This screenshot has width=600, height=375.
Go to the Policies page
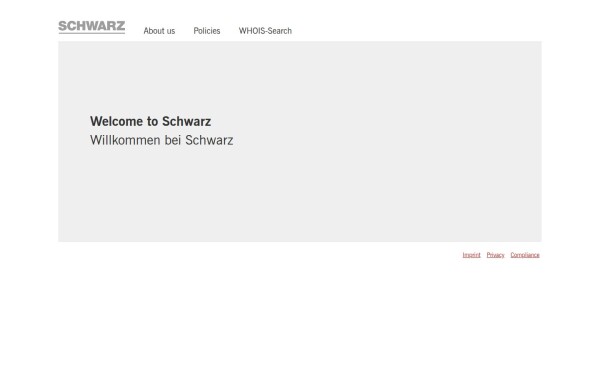point(207,31)
